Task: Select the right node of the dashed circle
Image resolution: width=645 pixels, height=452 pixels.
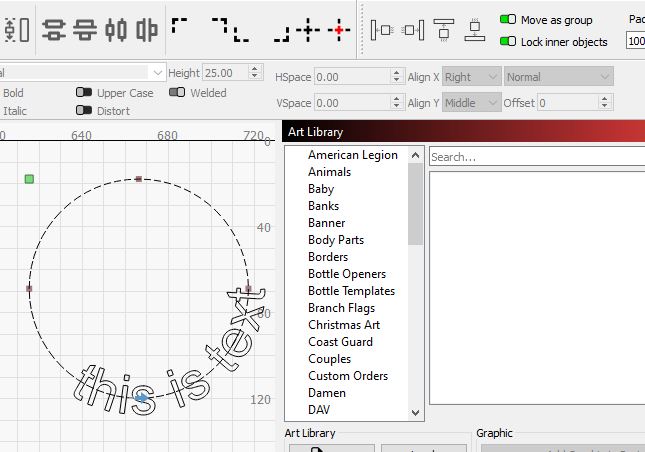Action: pyautogui.click(x=248, y=289)
